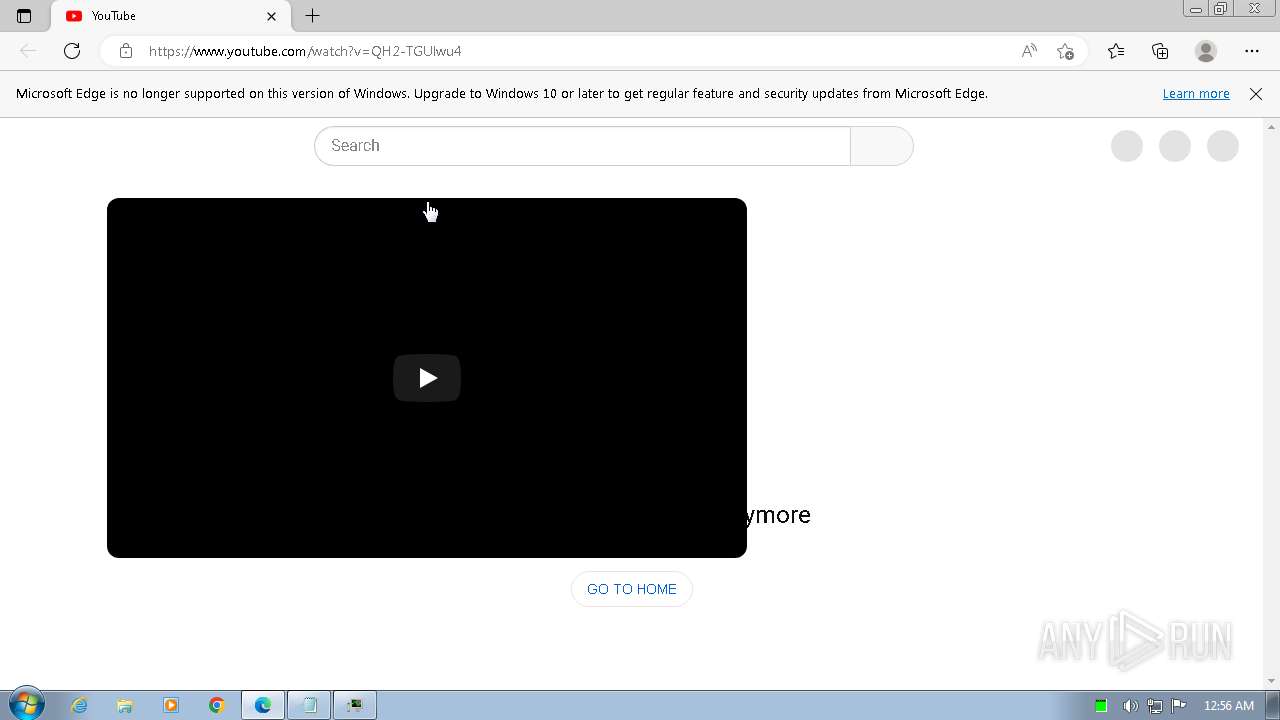Open Windows Media Player from the taskbar
The image size is (1280, 720).
(x=171, y=705)
